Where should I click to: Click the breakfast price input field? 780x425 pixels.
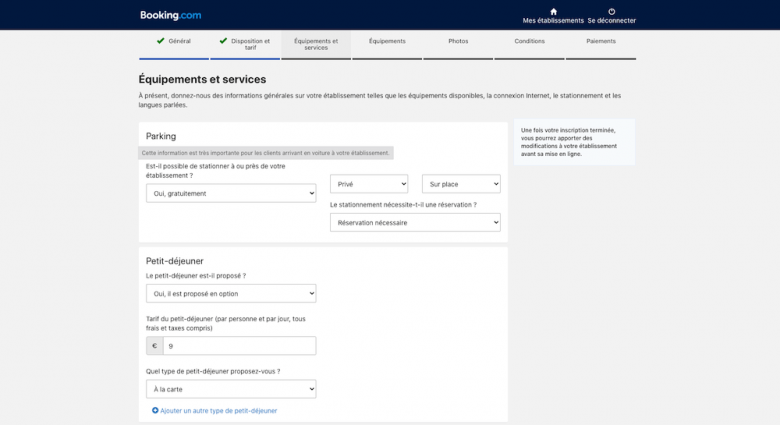[x=239, y=346]
